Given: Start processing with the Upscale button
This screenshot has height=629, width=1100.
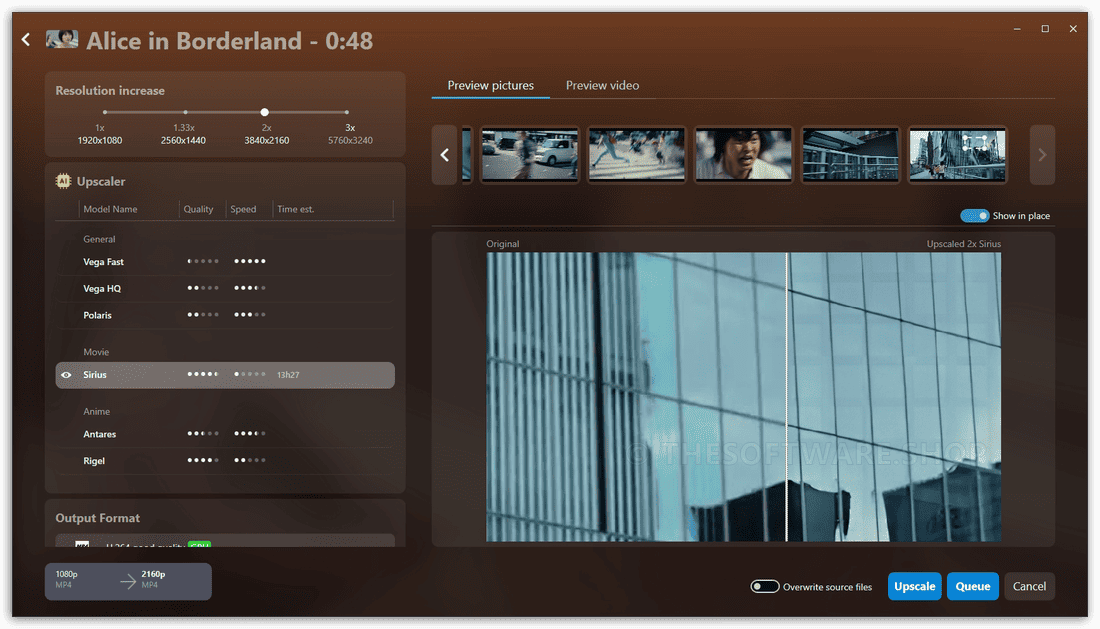Looking at the screenshot, I should [914, 586].
